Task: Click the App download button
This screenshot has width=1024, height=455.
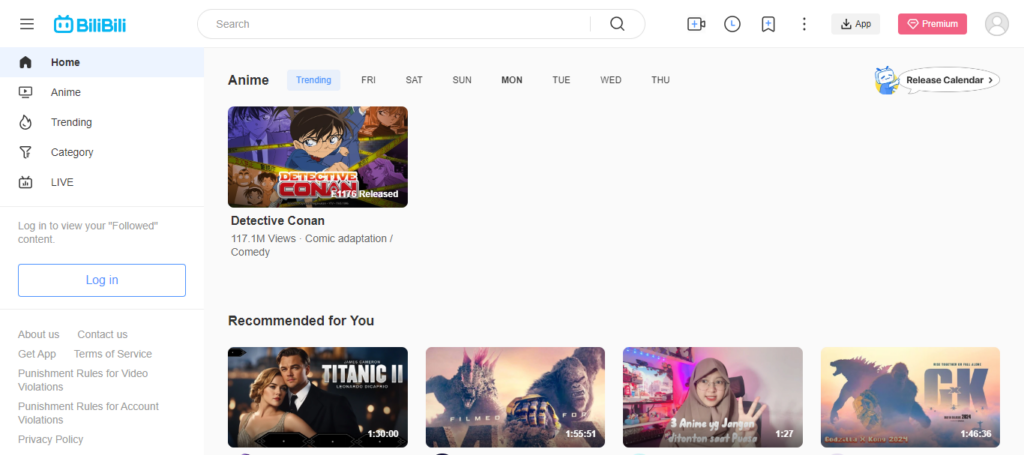Action: tap(855, 24)
